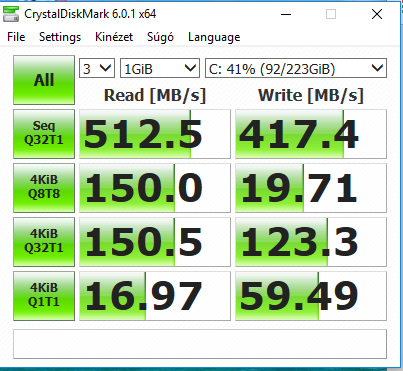Click the 4KiB Q1T1 write result 59.49
403x371 pixels.
(x=311, y=296)
